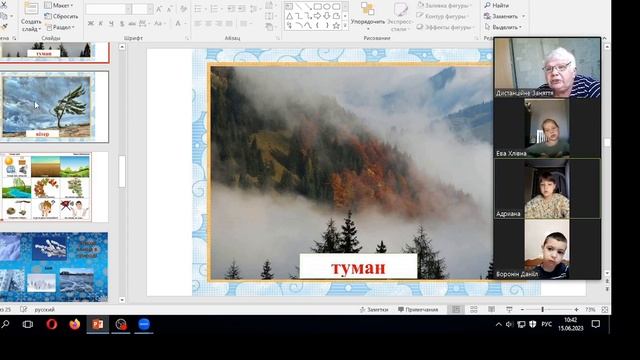
Task: Click Эффекты фигуры (Shape Effects)
Action: 445,27
